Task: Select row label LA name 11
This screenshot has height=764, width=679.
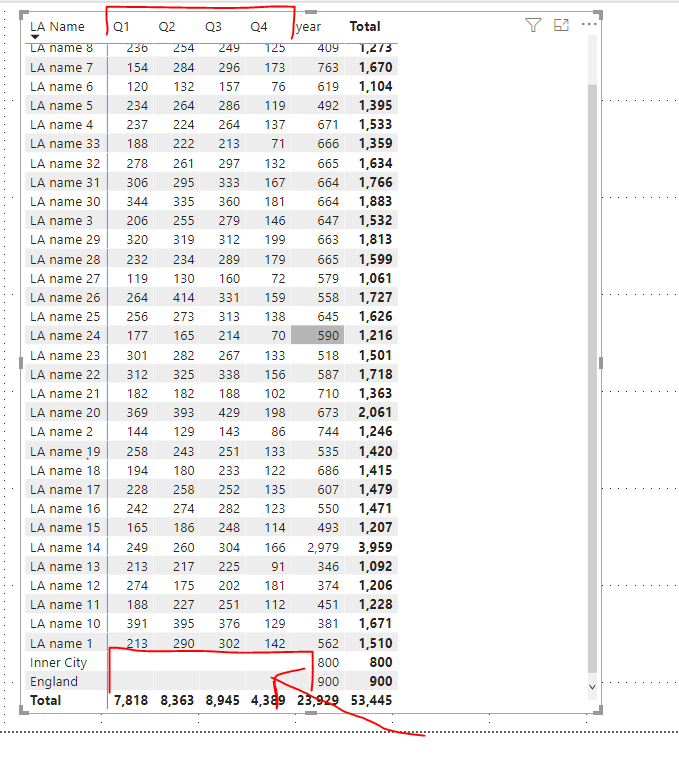Action: (65, 604)
